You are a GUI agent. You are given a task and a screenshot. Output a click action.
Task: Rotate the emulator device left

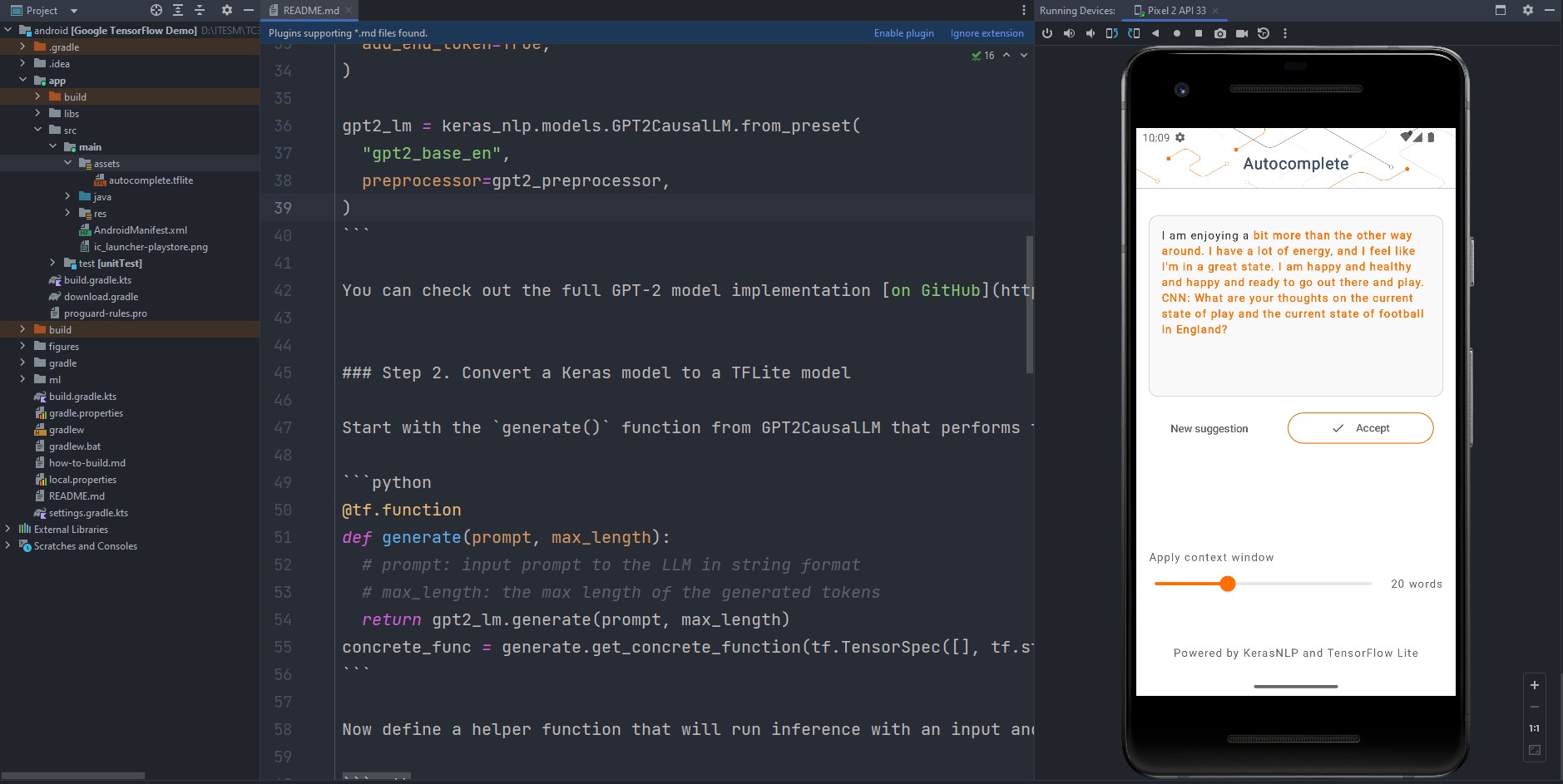1111,33
